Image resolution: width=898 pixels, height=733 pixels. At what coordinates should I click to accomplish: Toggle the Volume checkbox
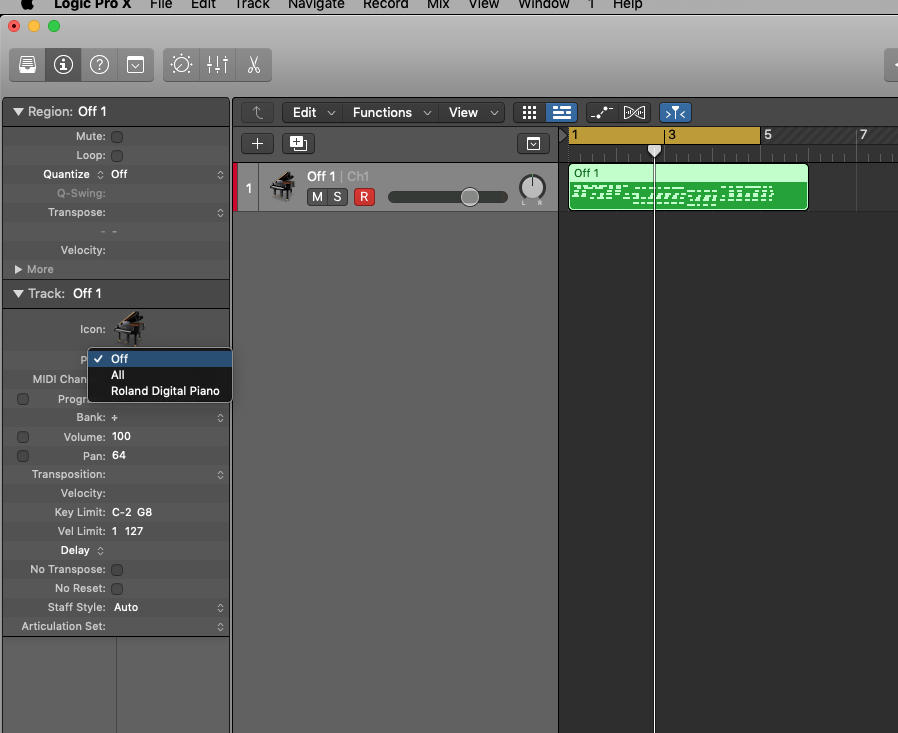tap(23, 438)
